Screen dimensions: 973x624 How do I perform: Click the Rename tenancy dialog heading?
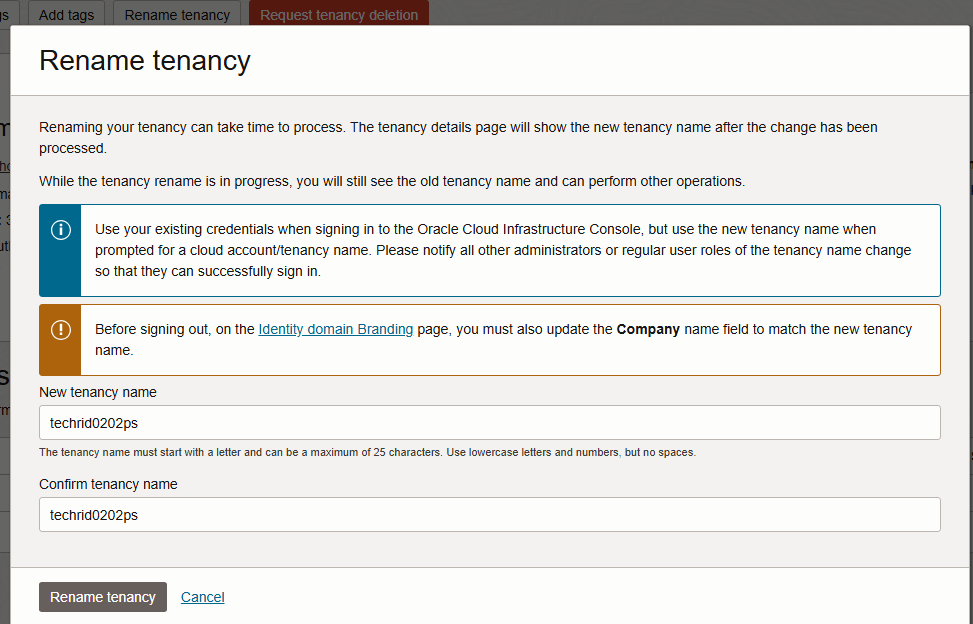pyautogui.click(x=145, y=61)
